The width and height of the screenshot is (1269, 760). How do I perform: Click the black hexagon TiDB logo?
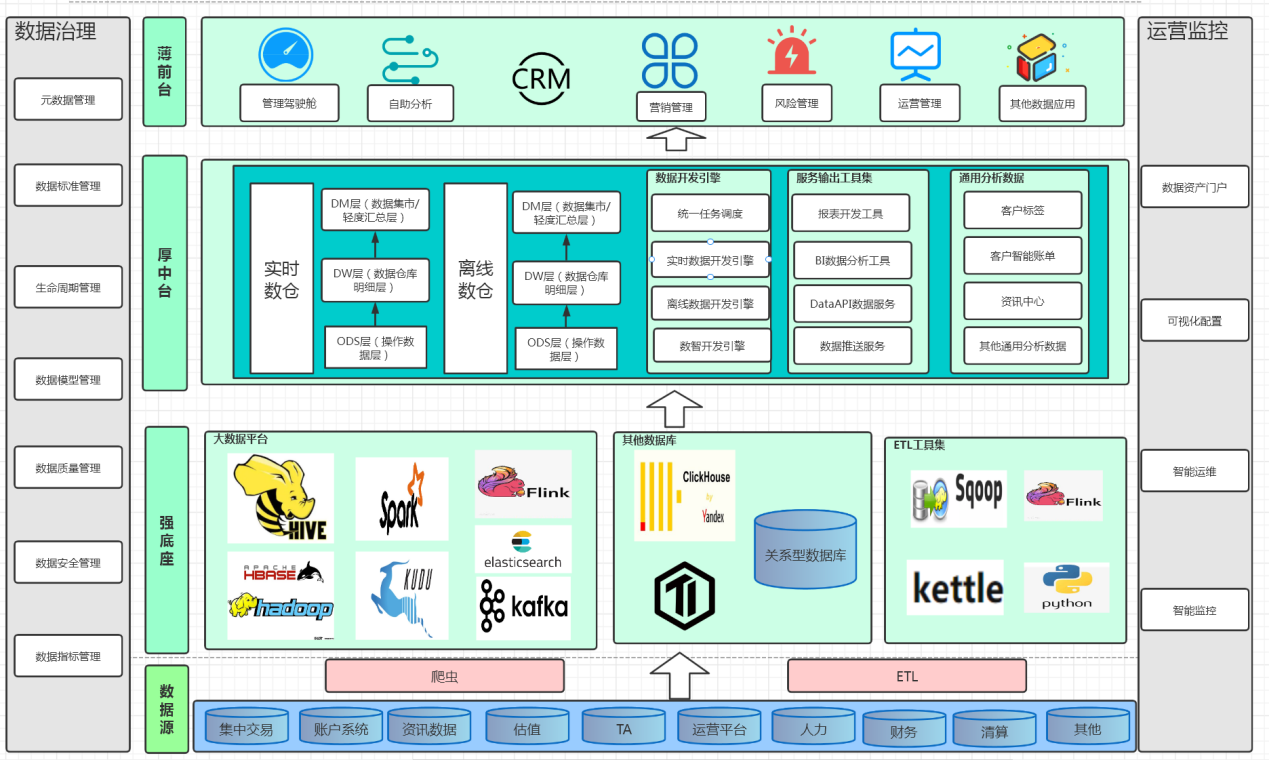point(685,595)
